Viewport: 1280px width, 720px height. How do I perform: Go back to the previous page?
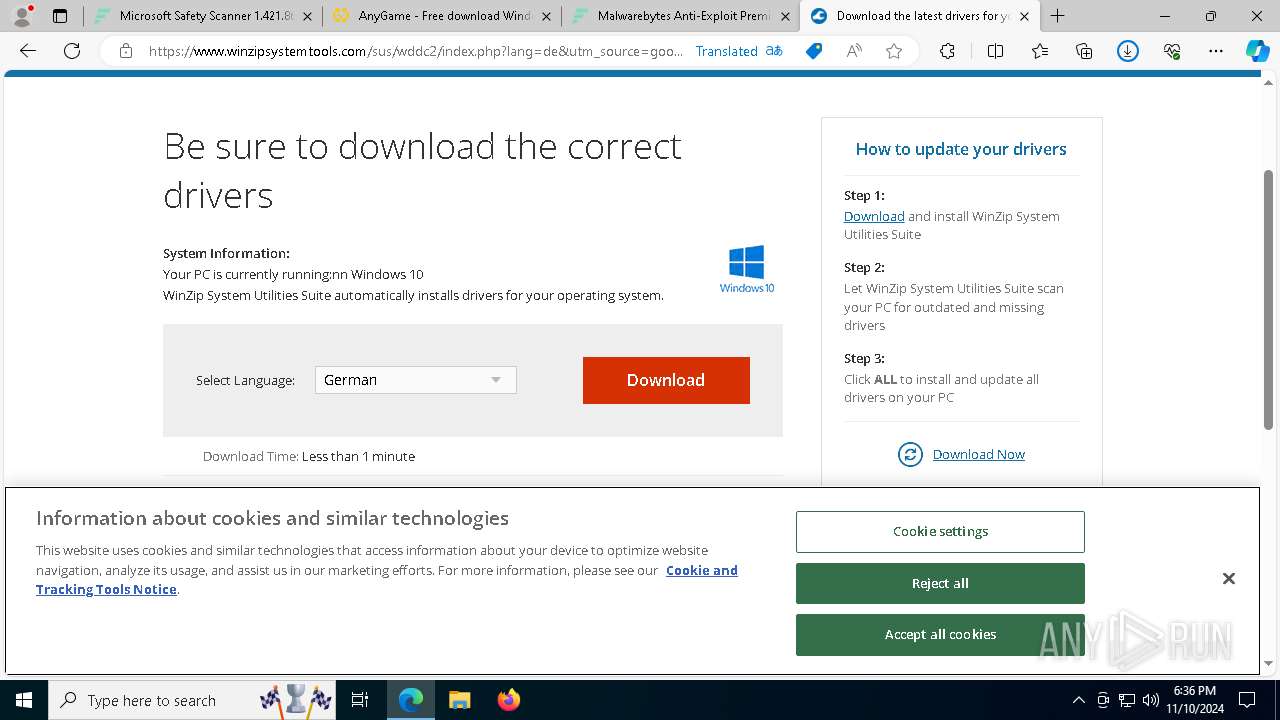[x=28, y=51]
